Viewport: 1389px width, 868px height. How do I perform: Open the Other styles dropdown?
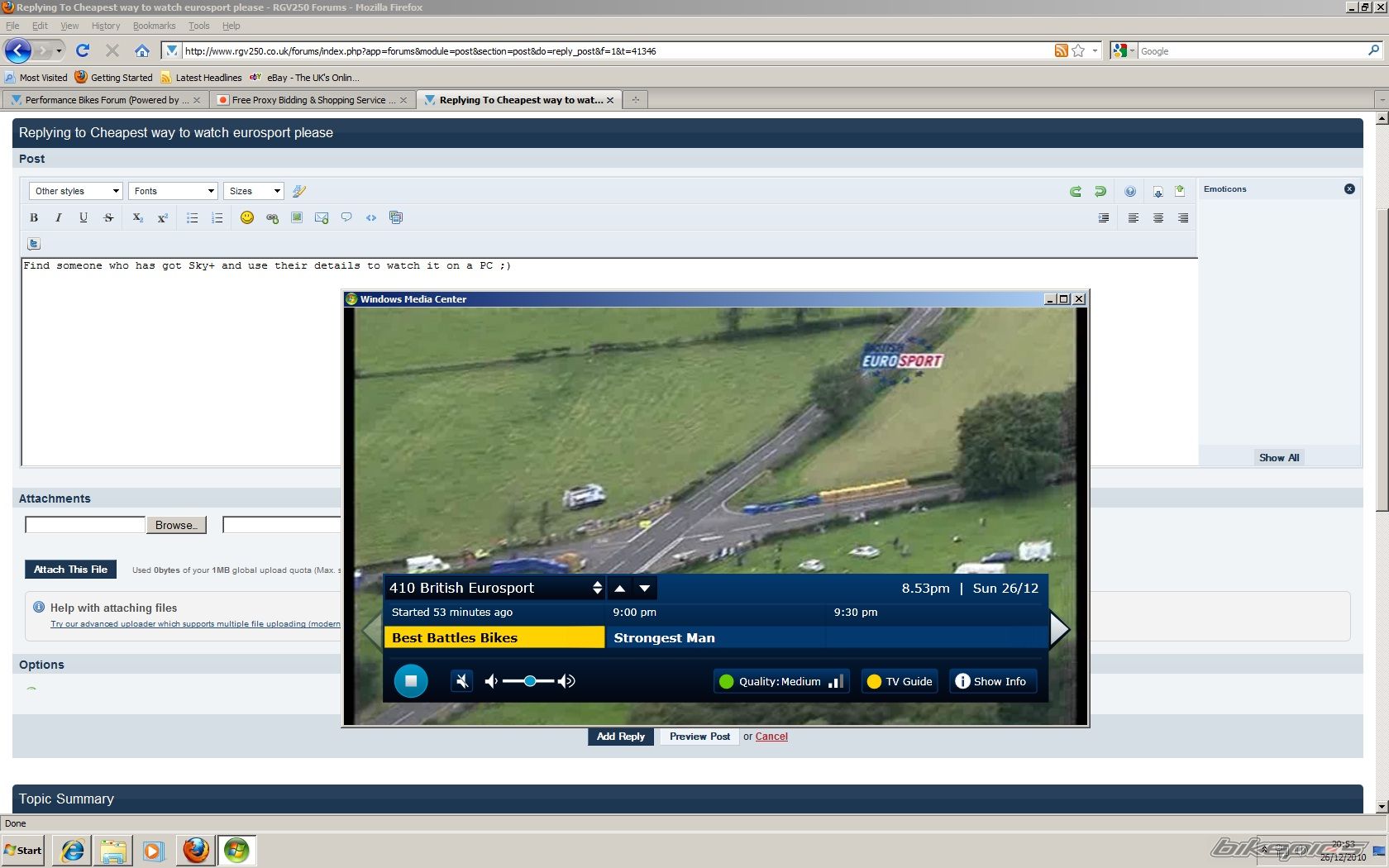[76, 191]
